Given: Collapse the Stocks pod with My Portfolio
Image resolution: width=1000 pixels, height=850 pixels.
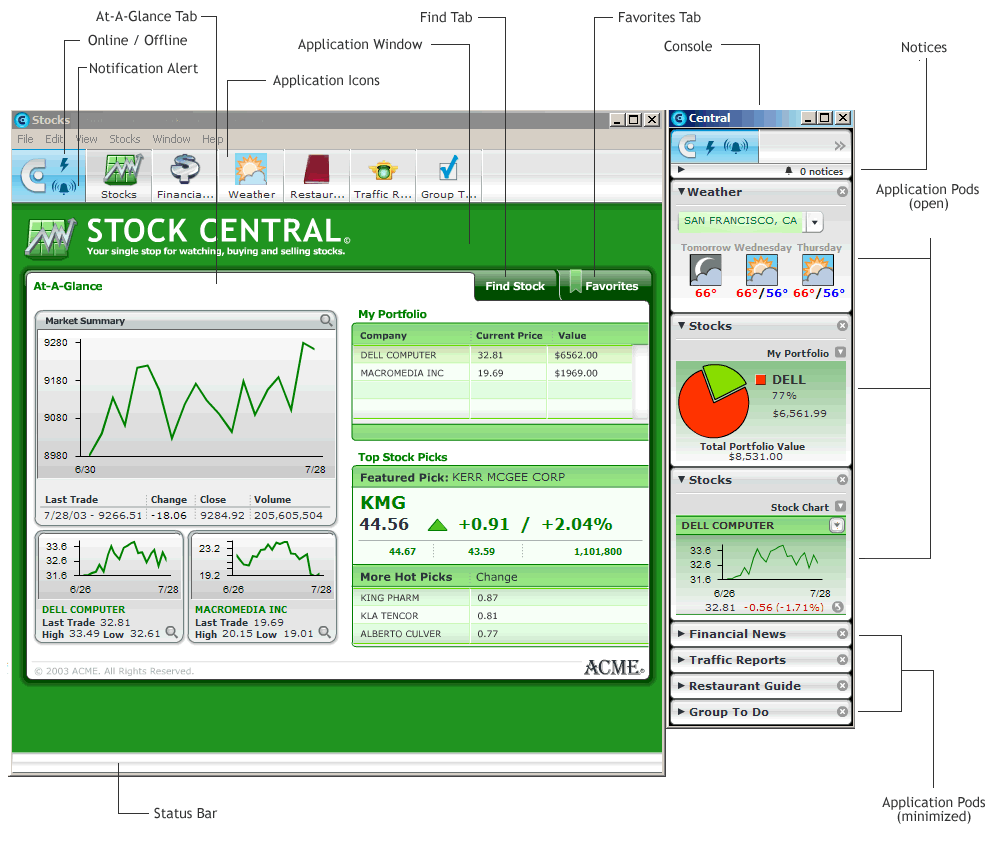Looking at the screenshot, I should (x=682, y=325).
